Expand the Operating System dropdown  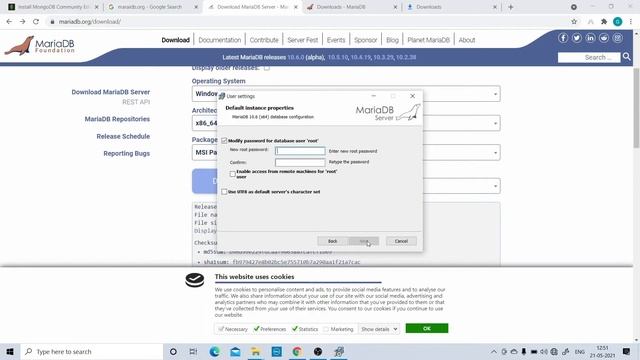(x=495, y=94)
